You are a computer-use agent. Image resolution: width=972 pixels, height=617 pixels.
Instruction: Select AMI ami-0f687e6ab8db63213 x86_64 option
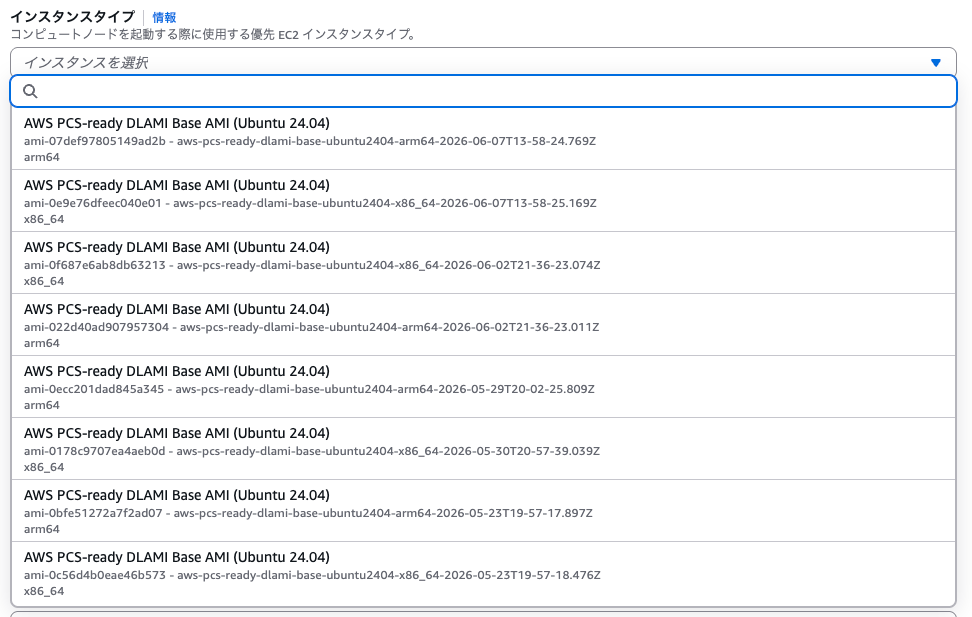pyautogui.click(x=484, y=263)
